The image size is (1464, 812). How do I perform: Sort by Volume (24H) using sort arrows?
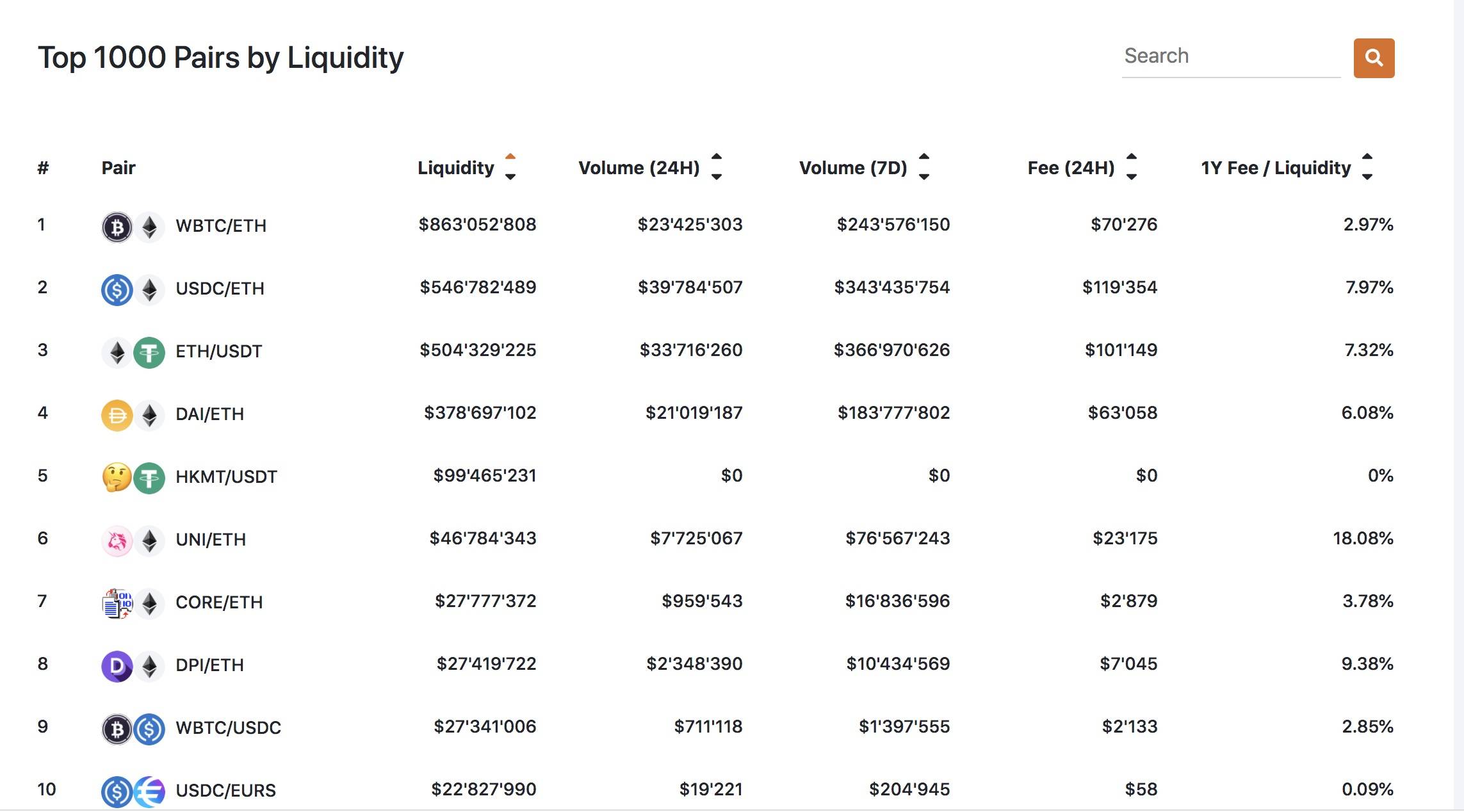click(717, 167)
